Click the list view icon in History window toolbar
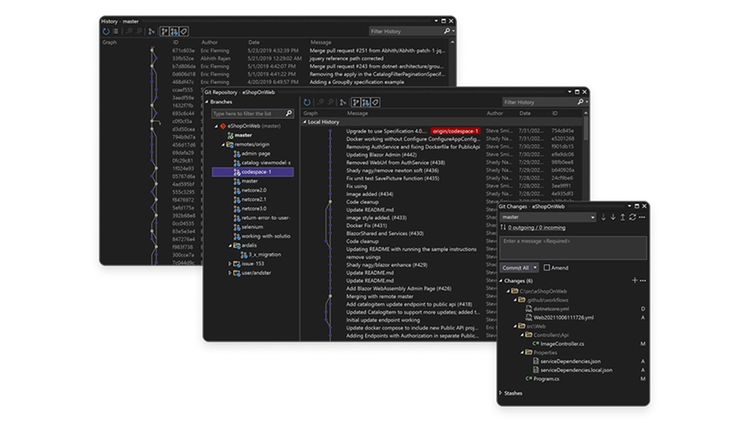Image resolution: width=750 pixels, height=423 pixels. pos(116,32)
